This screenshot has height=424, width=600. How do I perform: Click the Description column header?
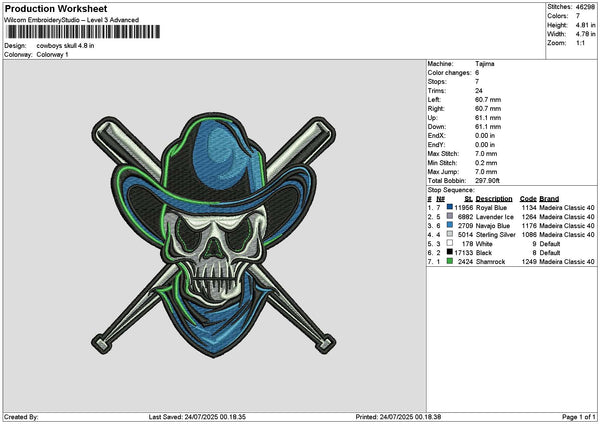494,198
